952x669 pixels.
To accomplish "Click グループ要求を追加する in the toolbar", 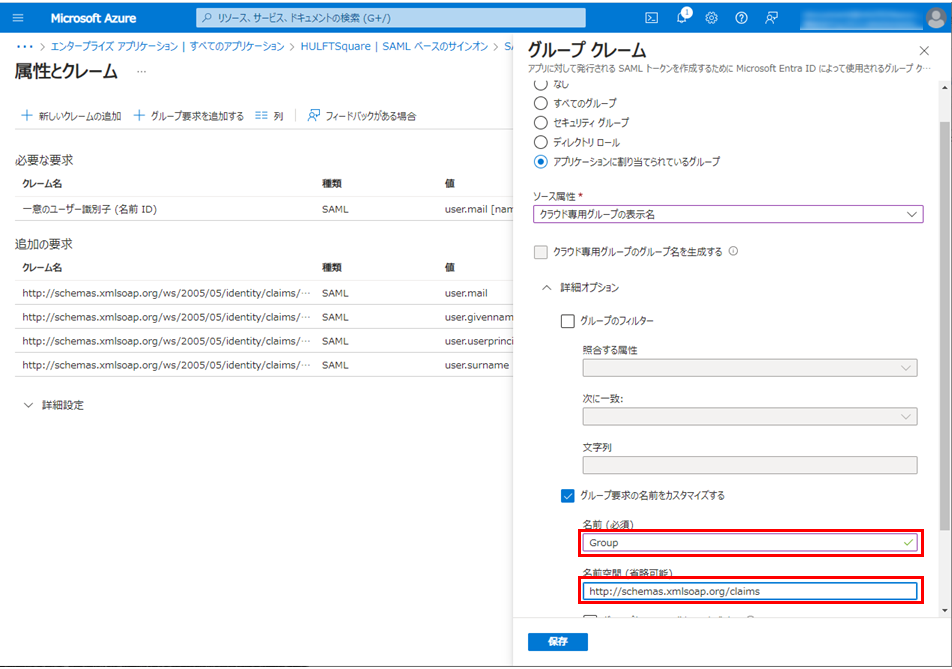I will tap(189, 116).
